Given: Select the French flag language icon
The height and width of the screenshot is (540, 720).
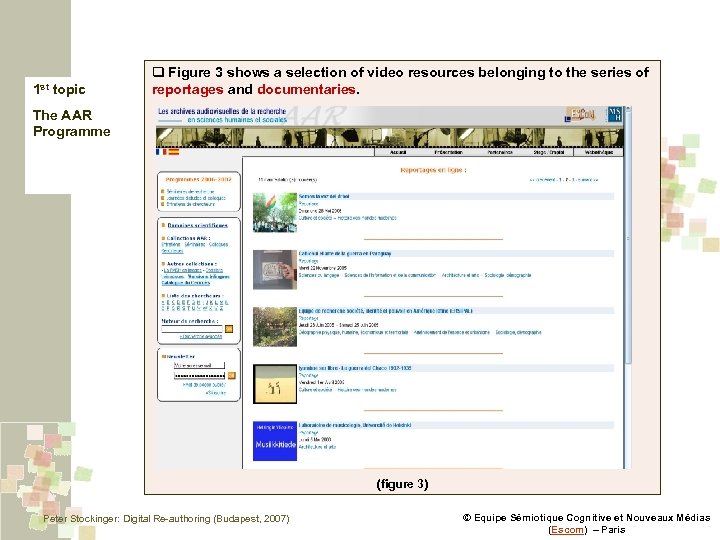Looking at the screenshot, I should (x=161, y=152).
